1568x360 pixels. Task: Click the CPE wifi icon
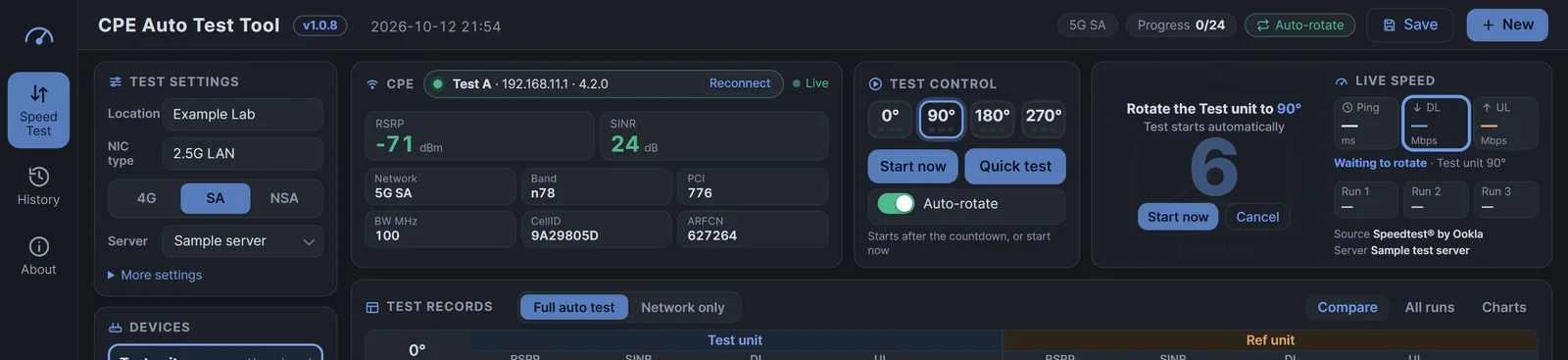point(372,84)
